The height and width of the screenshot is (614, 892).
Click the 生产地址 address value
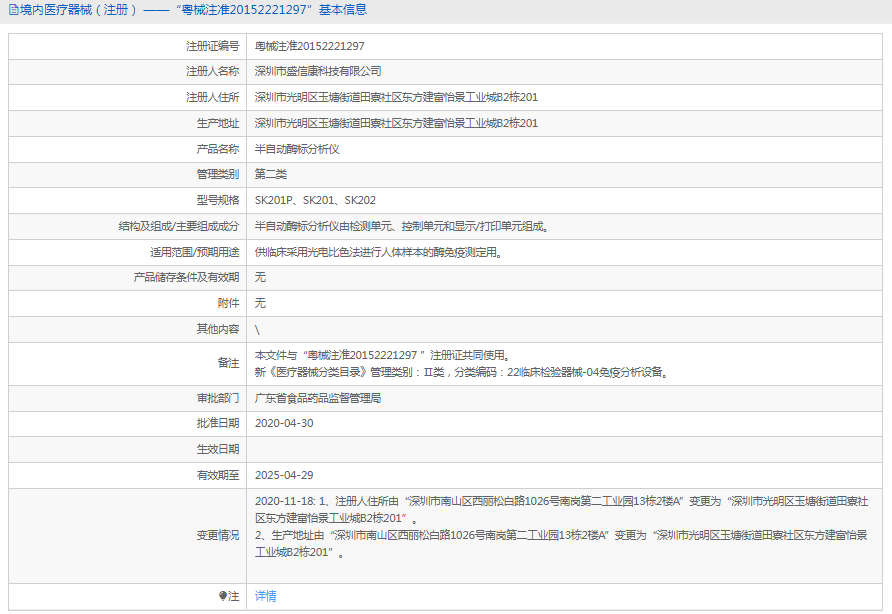(397, 123)
